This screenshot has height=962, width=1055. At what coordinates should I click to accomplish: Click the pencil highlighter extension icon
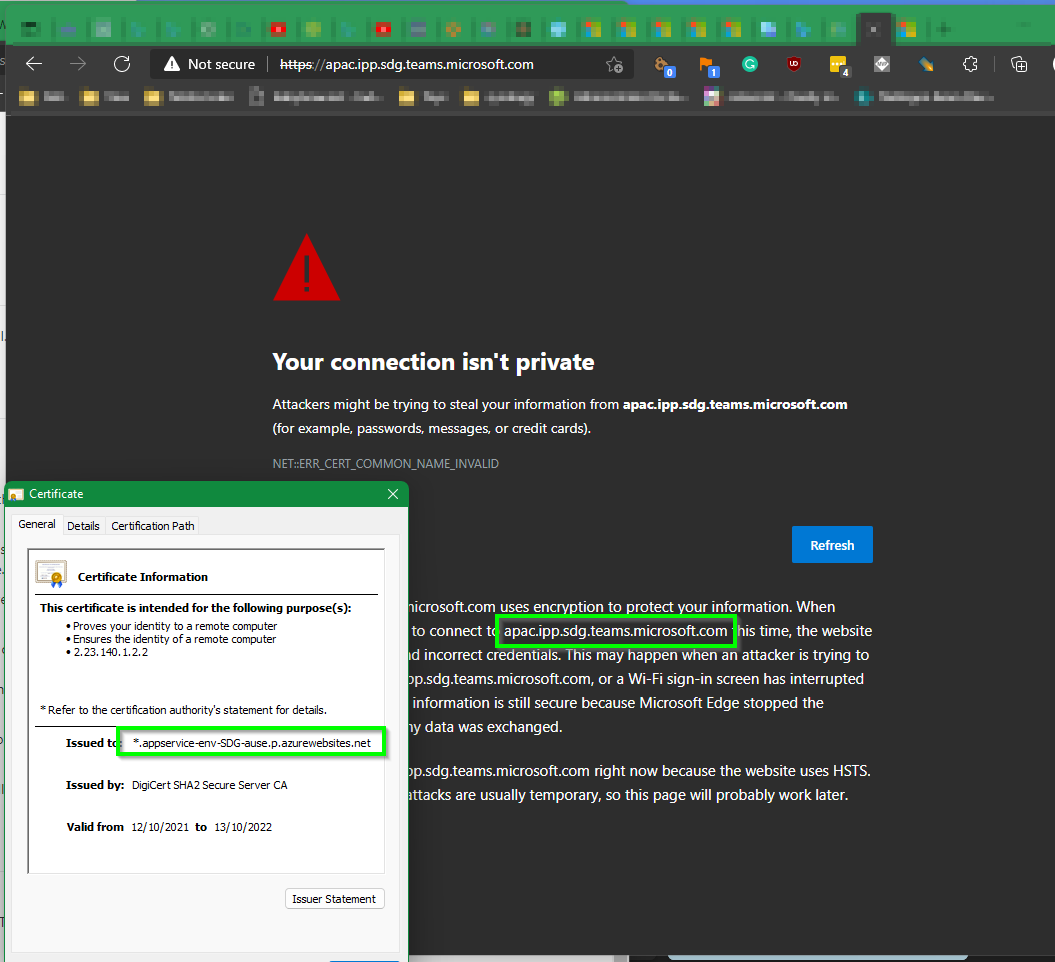(x=926, y=64)
